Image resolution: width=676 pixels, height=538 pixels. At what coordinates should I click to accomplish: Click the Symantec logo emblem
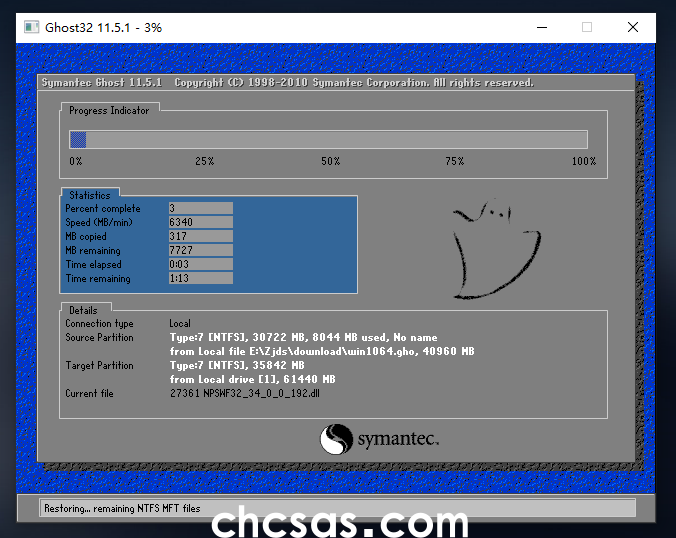point(336,439)
